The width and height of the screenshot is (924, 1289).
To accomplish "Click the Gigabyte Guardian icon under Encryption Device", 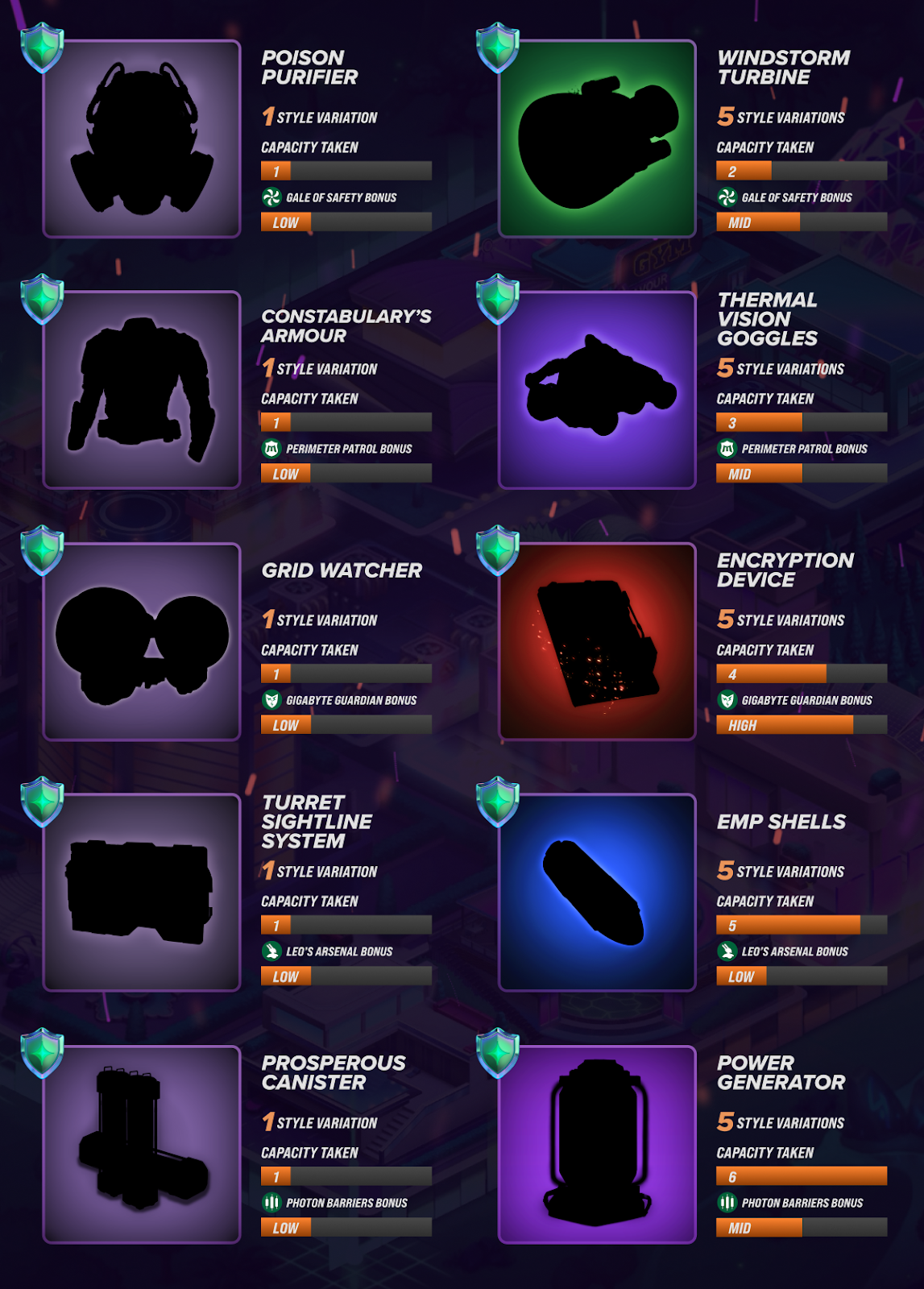I will (x=727, y=700).
